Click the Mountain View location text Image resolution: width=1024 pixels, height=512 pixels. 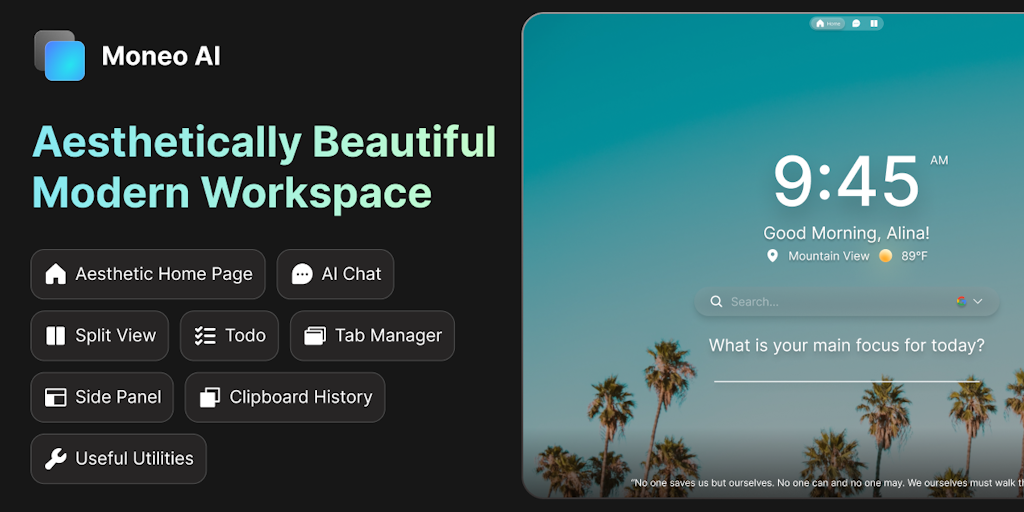point(829,256)
